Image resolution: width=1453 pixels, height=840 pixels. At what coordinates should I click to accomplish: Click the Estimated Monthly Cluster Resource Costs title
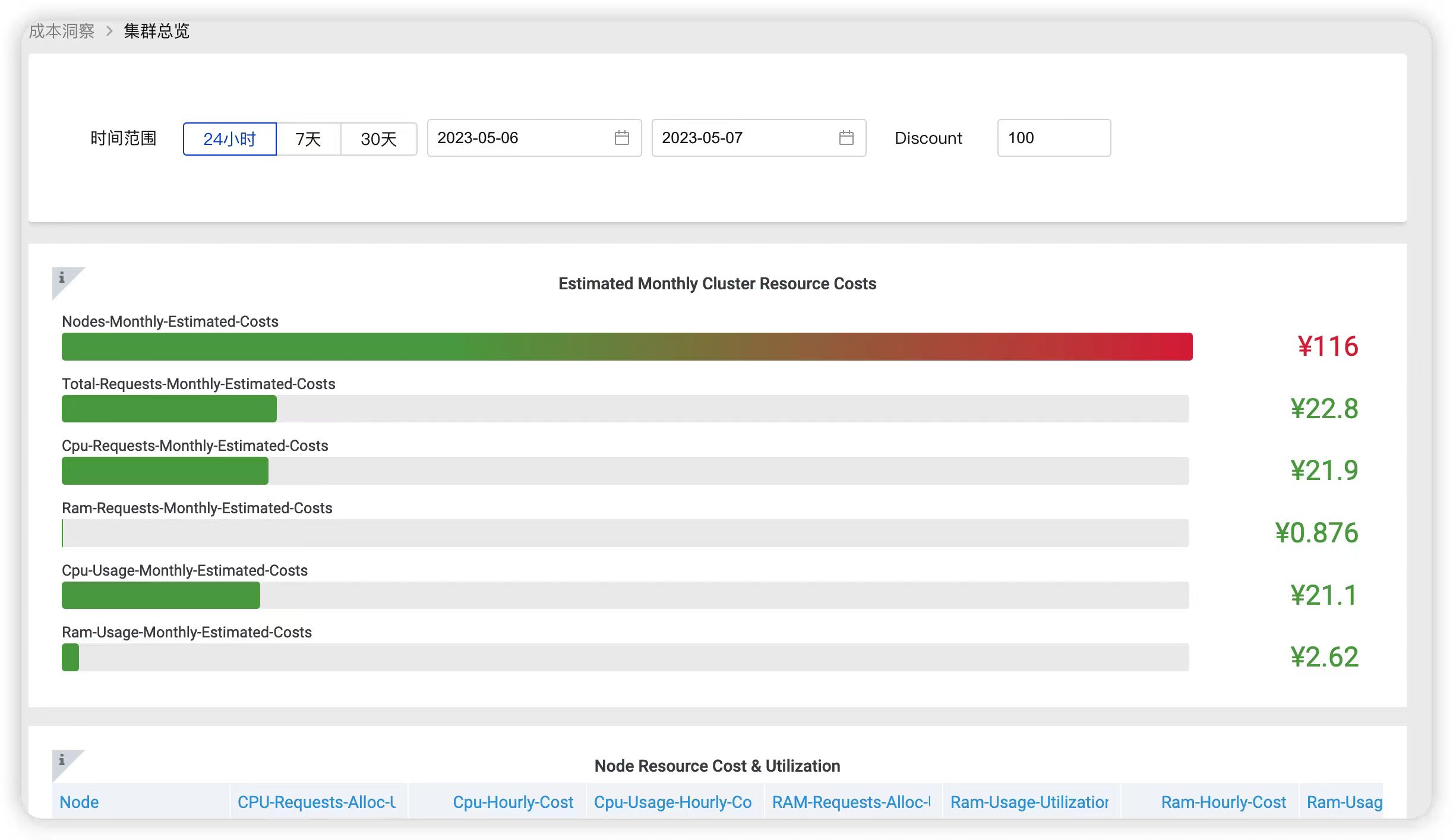[x=717, y=284]
